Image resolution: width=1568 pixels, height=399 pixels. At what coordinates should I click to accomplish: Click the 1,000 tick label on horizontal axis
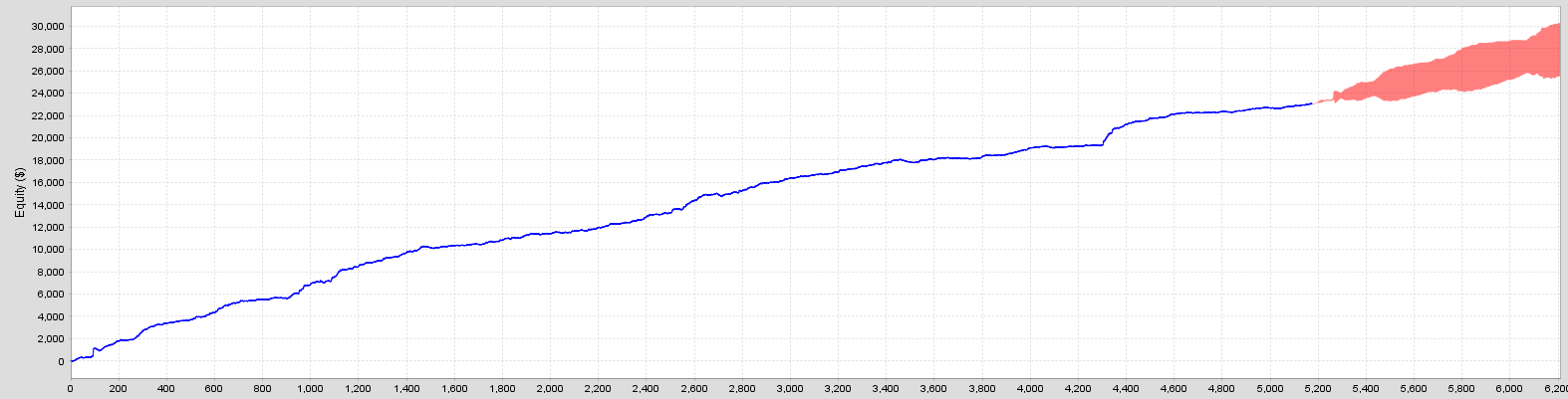[310, 389]
